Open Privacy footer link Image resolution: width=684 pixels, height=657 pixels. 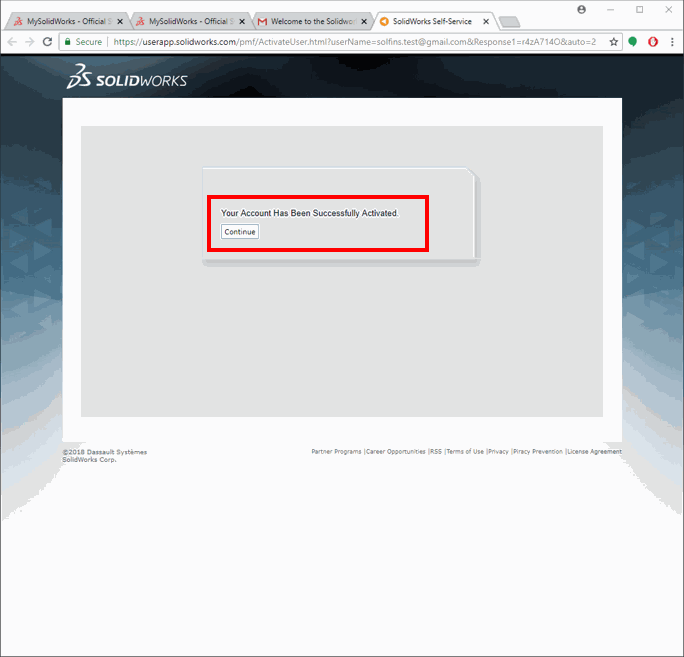(x=499, y=452)
